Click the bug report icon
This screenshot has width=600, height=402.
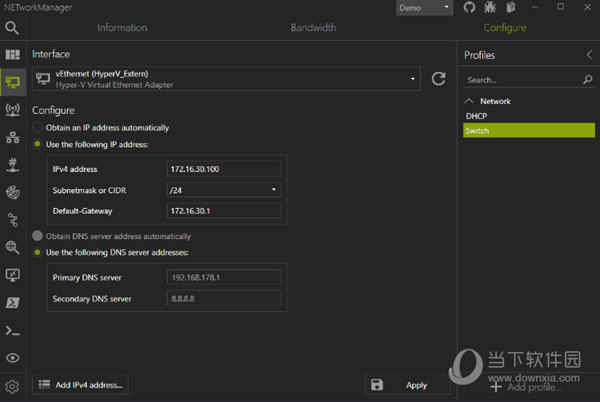point(489,8)
